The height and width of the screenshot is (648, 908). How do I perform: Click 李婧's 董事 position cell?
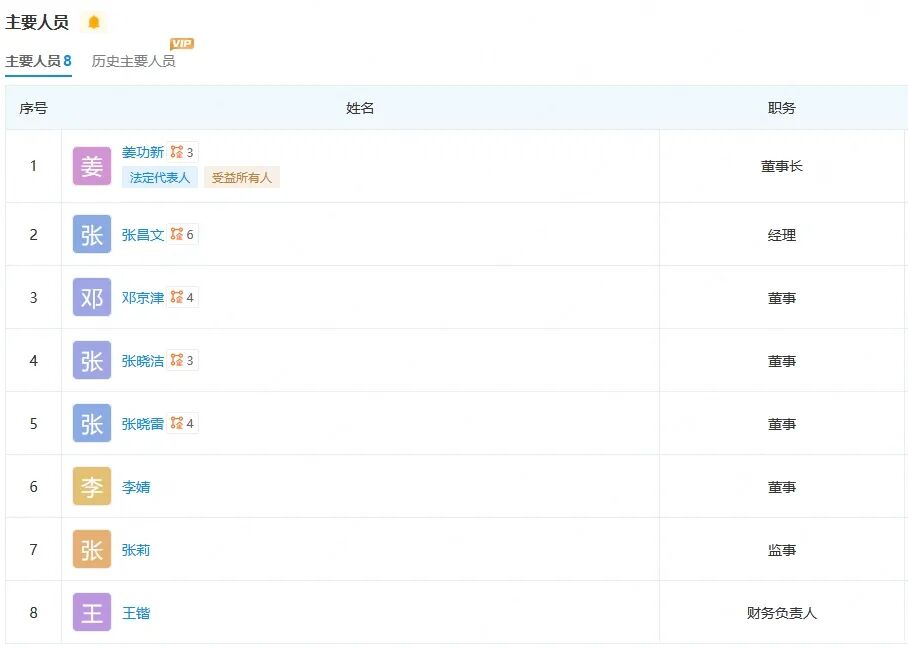pyautogui.click(x=782, y=488)
